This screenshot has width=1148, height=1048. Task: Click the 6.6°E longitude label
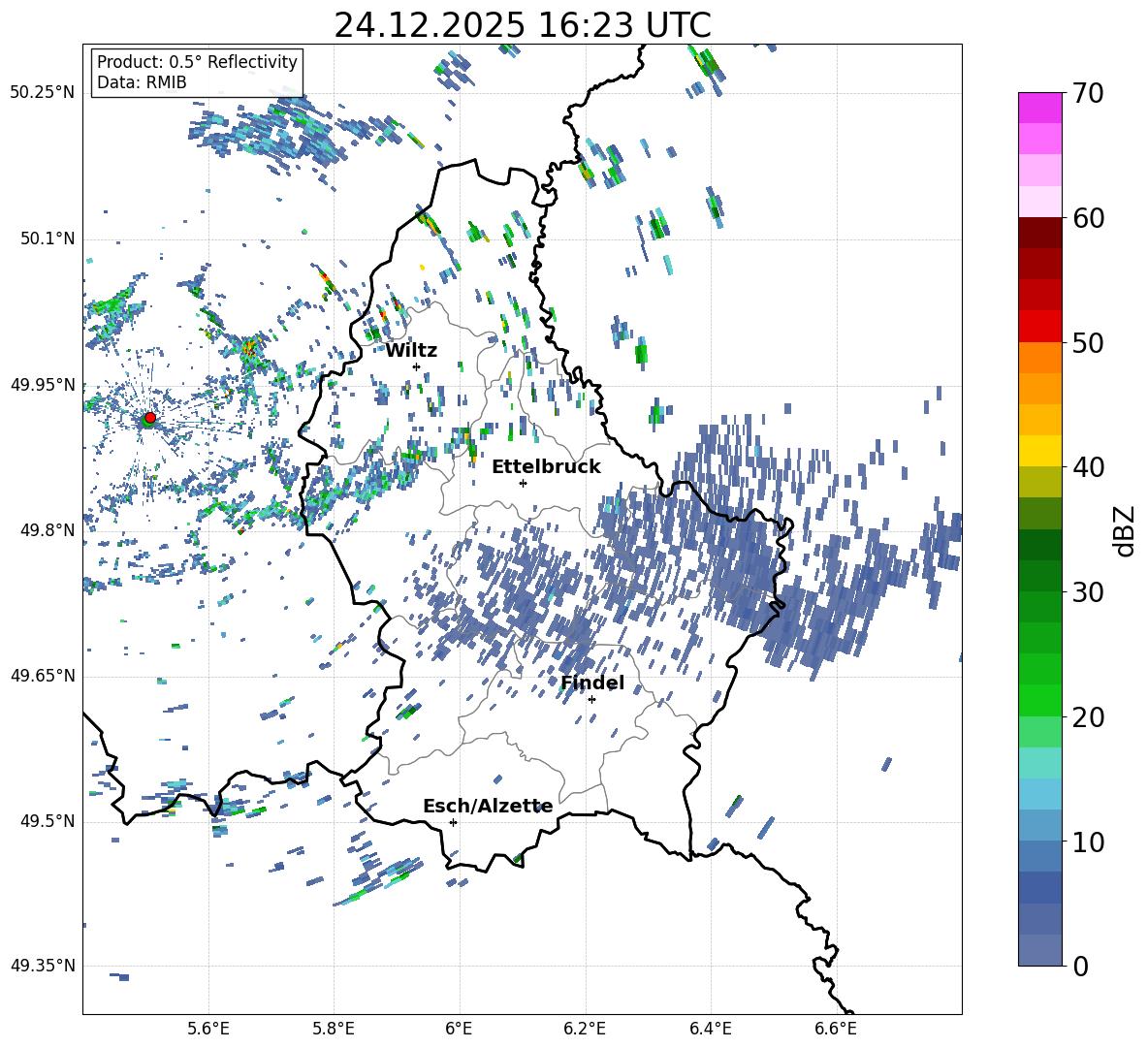click(x=836, y=1029)
